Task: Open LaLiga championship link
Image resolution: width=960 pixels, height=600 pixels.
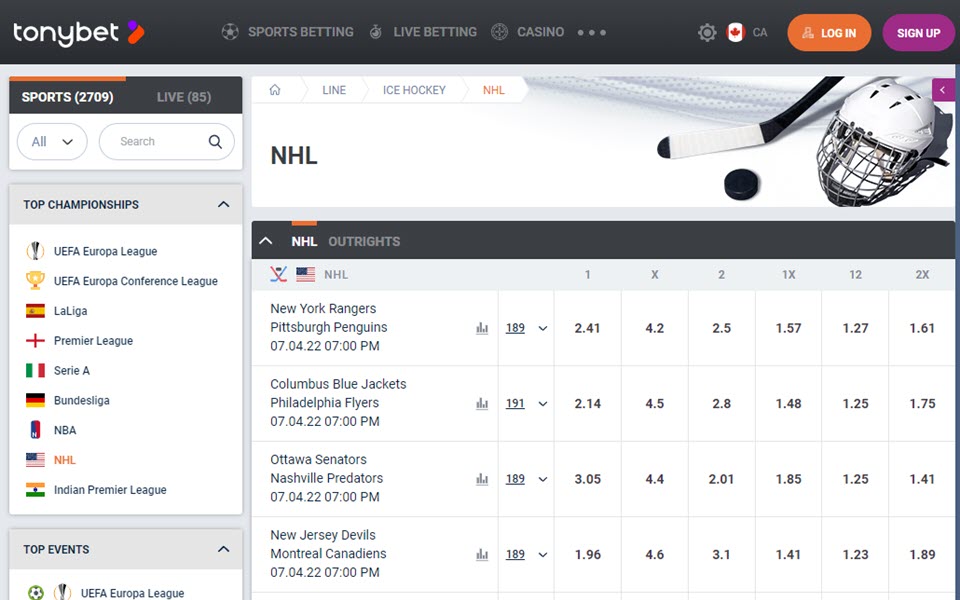Action: pyautogui.click(x=70, y=310)
